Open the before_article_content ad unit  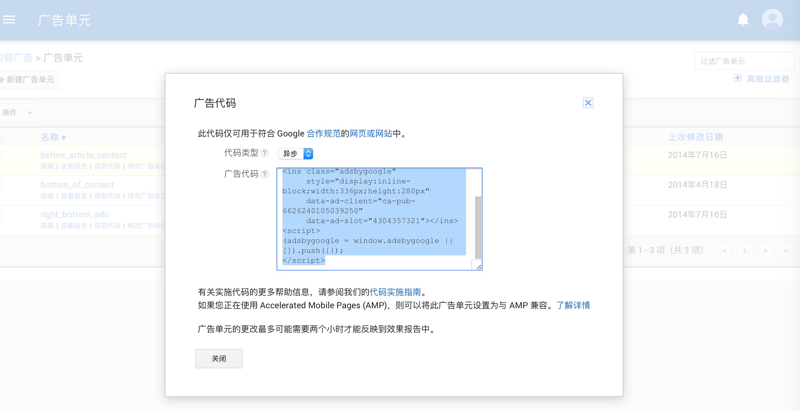[x=84, y=155]
